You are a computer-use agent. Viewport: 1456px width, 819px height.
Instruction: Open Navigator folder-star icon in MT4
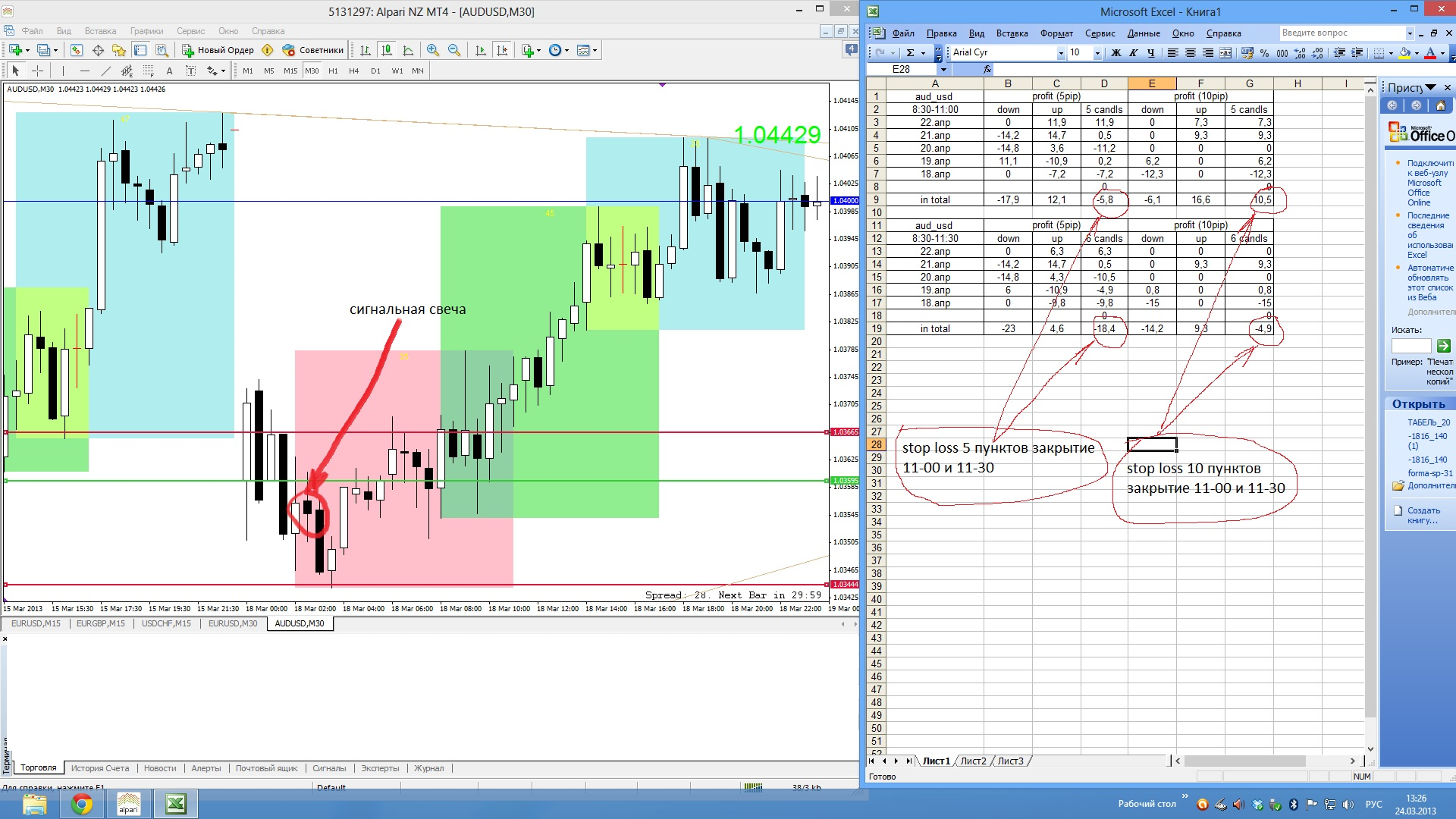click(119, 50)
